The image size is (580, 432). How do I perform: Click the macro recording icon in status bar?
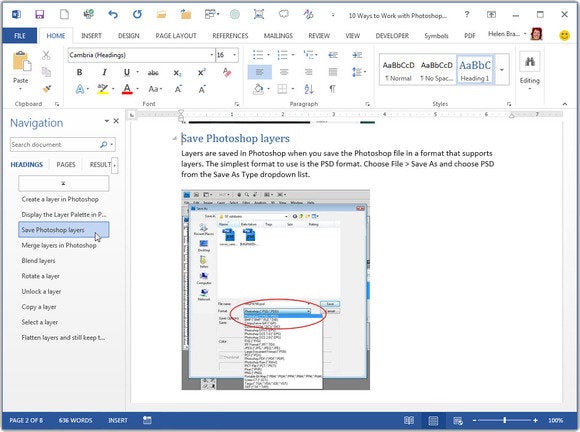(x=147, y=420)
